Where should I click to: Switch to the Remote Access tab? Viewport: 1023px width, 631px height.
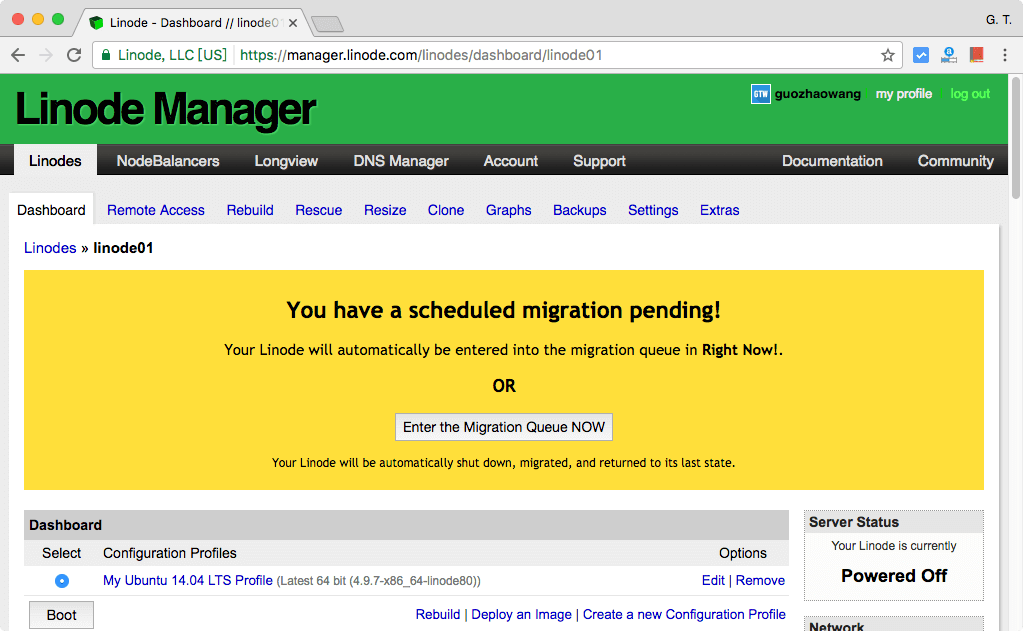155,210
